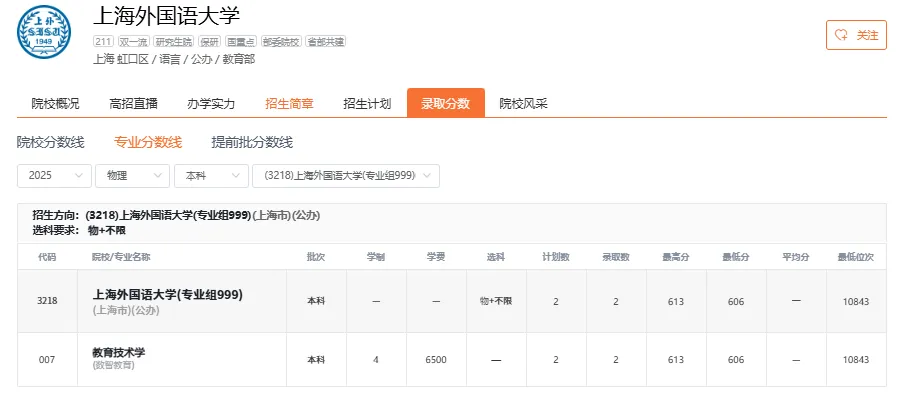Click the 最低分 column header
This screenshot has width=903, height=405.
736,257
